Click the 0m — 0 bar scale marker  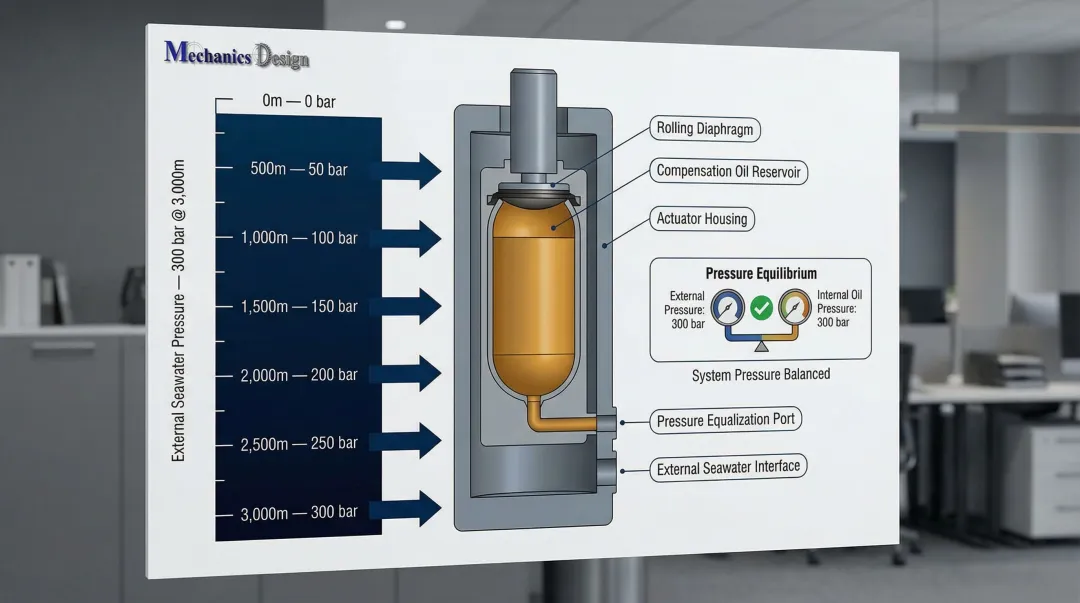click(297, 101)
